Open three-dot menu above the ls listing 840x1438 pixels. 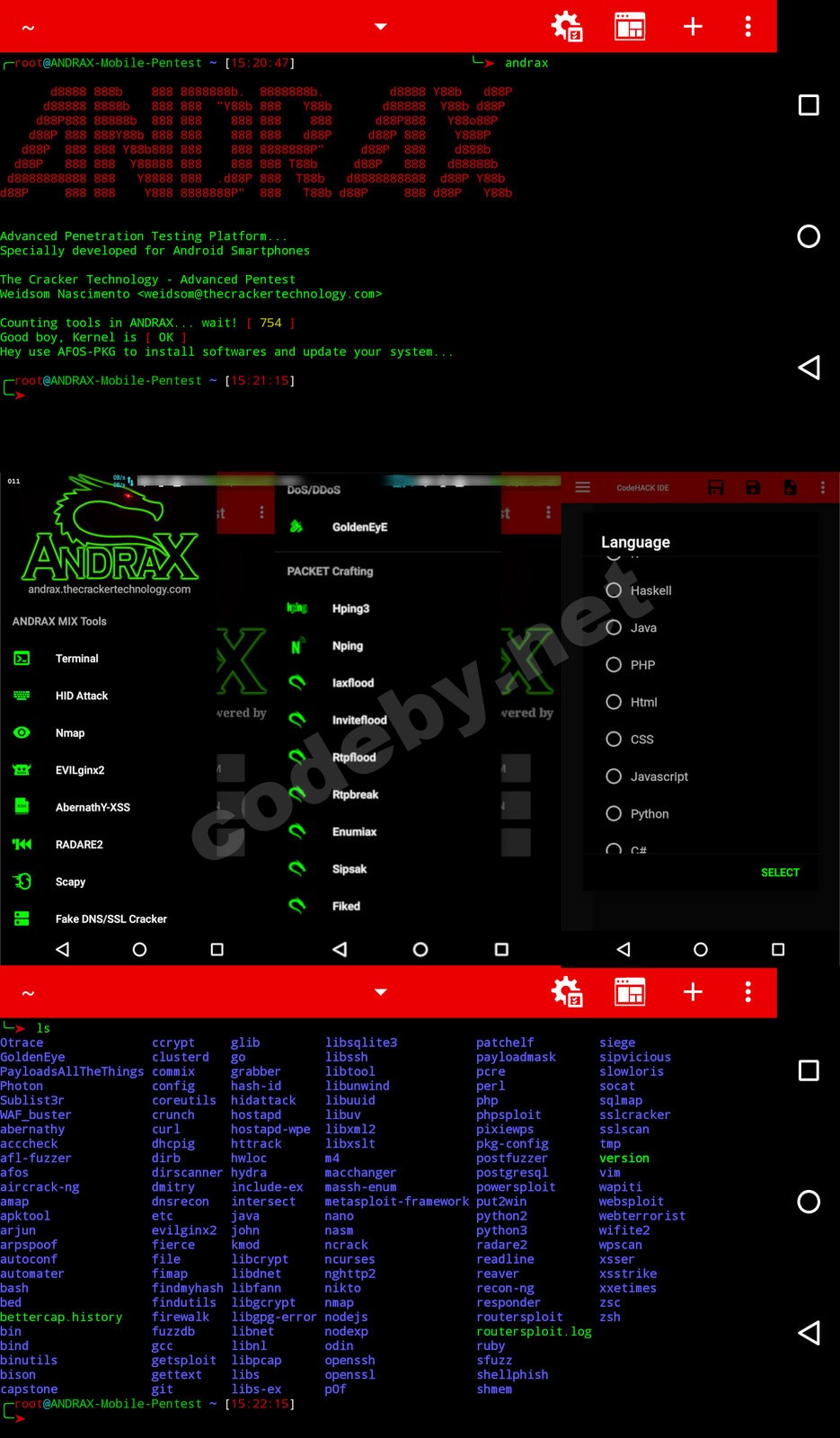tap(747, 992)
